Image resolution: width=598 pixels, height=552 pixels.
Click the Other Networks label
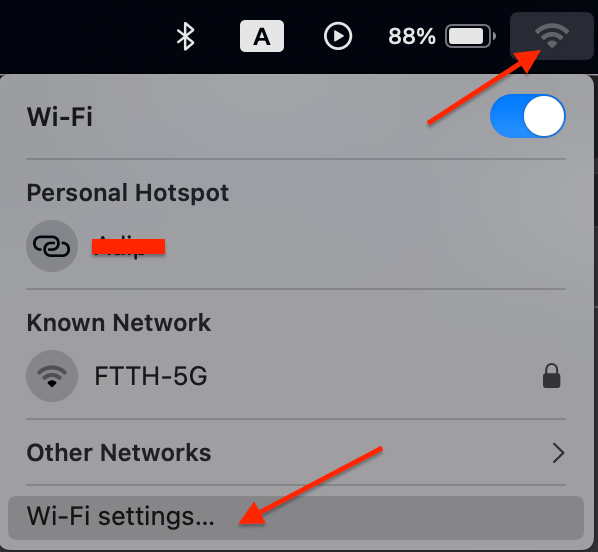pos(119,453)
